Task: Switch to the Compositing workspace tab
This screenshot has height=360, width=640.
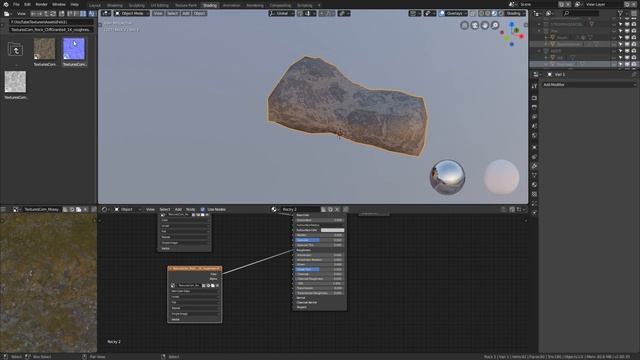Action: tap(280, 5)
